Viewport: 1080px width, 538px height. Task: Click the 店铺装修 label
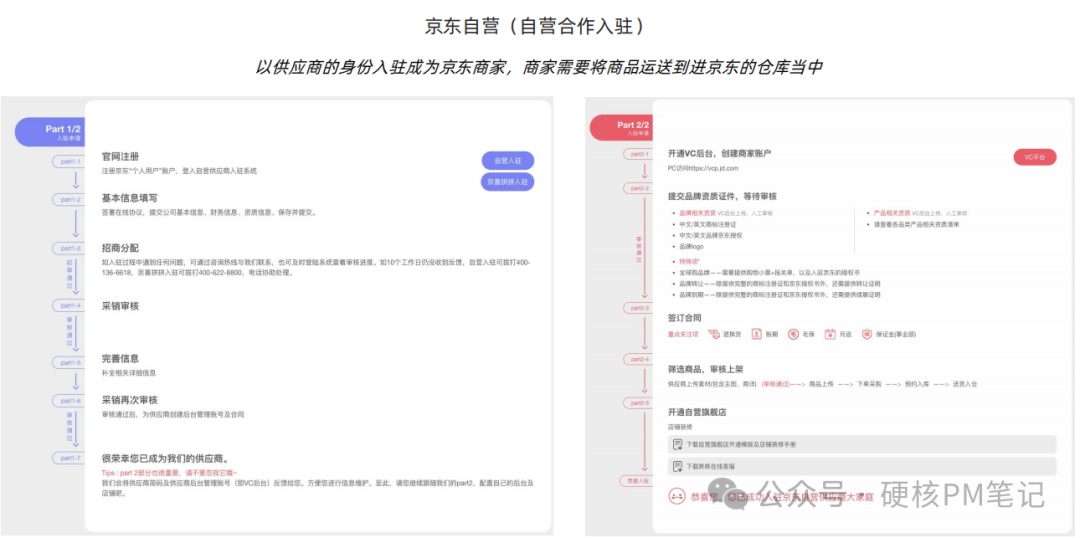pos(680,427)
